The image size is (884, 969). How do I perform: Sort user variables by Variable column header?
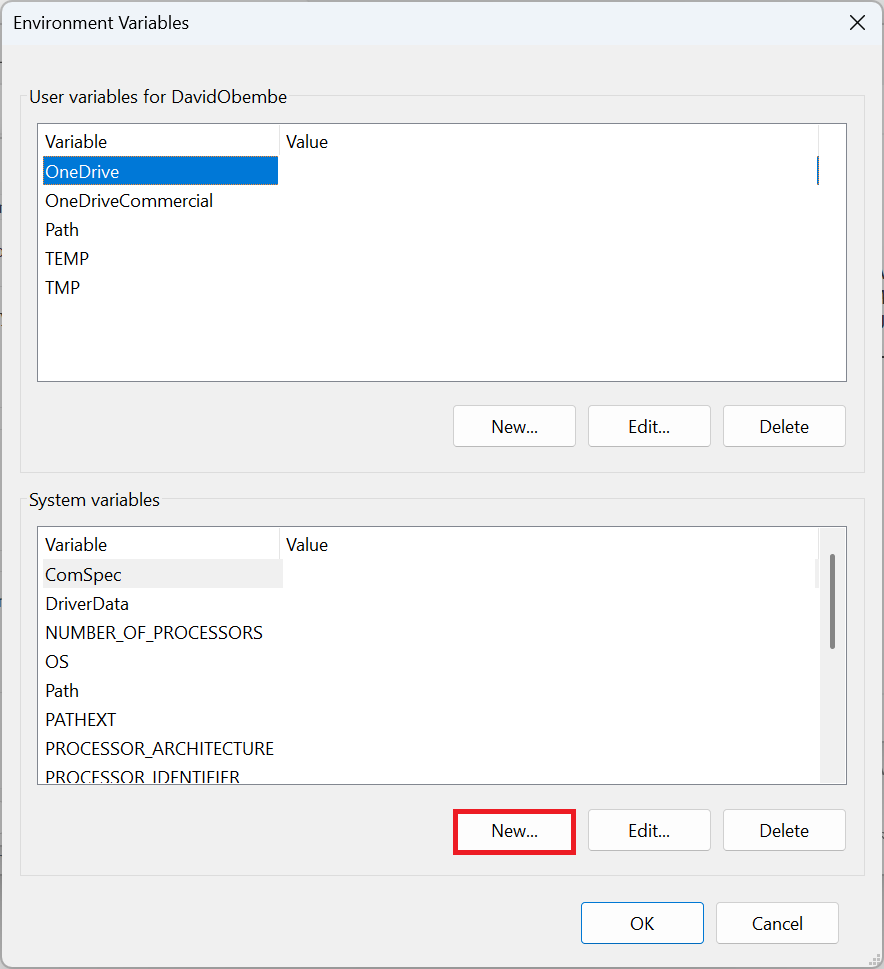(158, 142)
